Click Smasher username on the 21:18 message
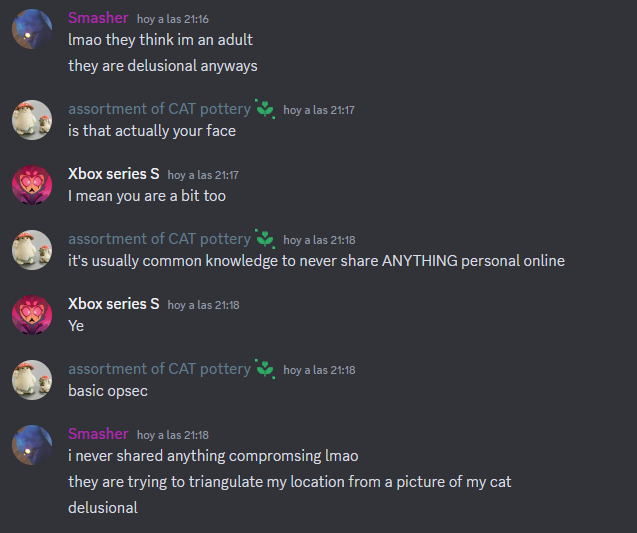The image size is (637, 533). 98,434
